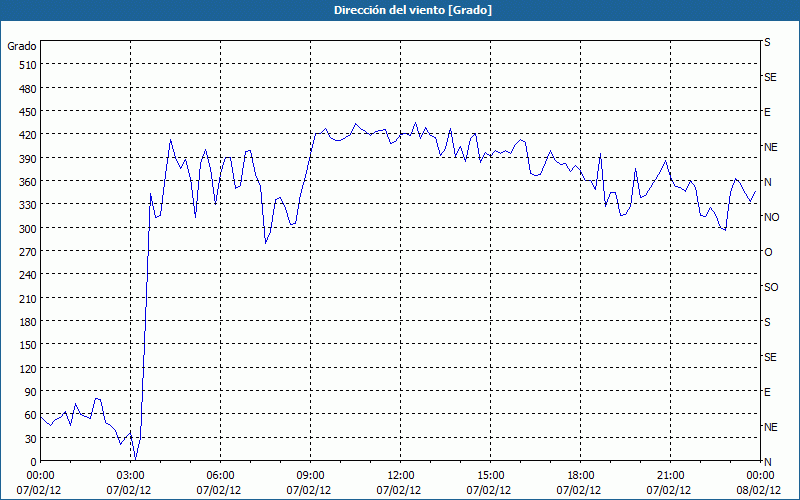Viewport: 800px width, 500px height.
Task: Click the 120 y-axis value
Action: pyautogui.click(x=28, y=369)
